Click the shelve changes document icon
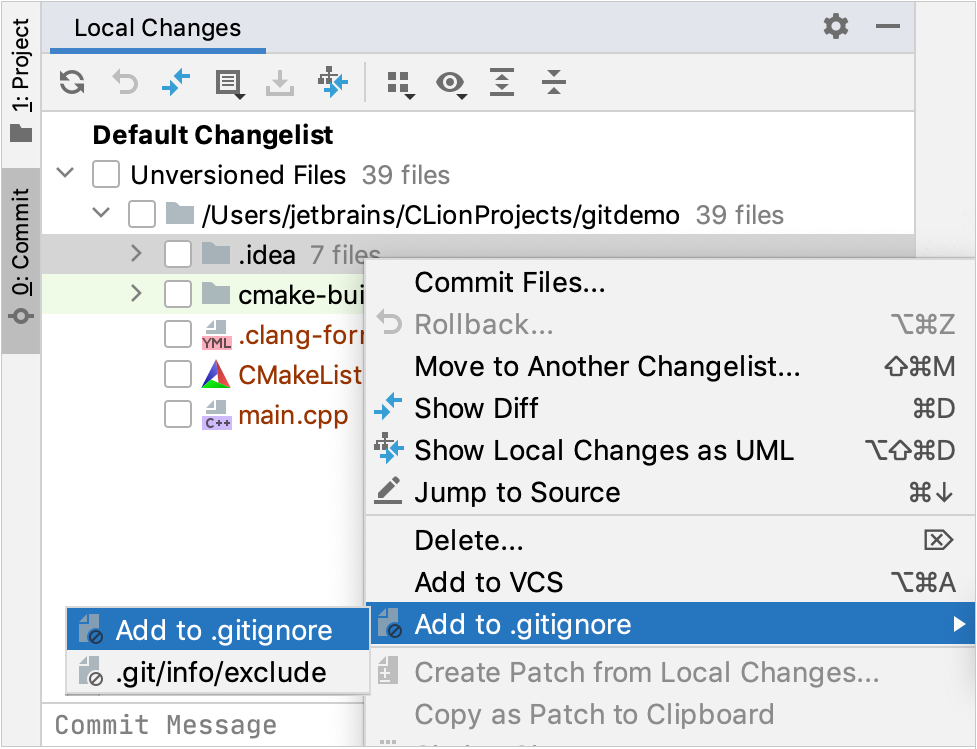Screen dimensions: 977x749 pos(229,83)
